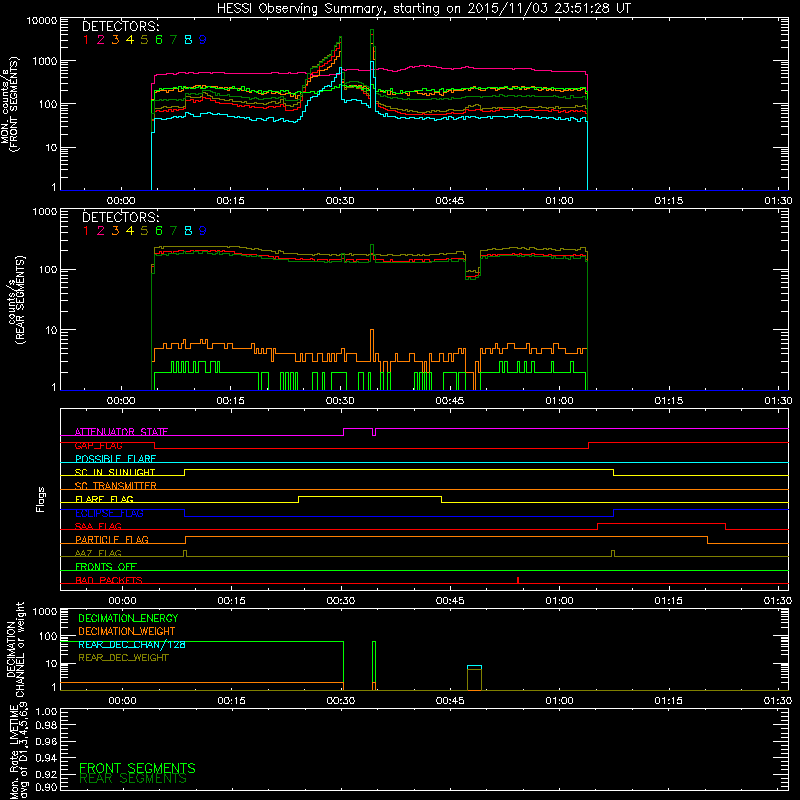Click detector number 2 in the front segments legend

[x=101, y=39]
